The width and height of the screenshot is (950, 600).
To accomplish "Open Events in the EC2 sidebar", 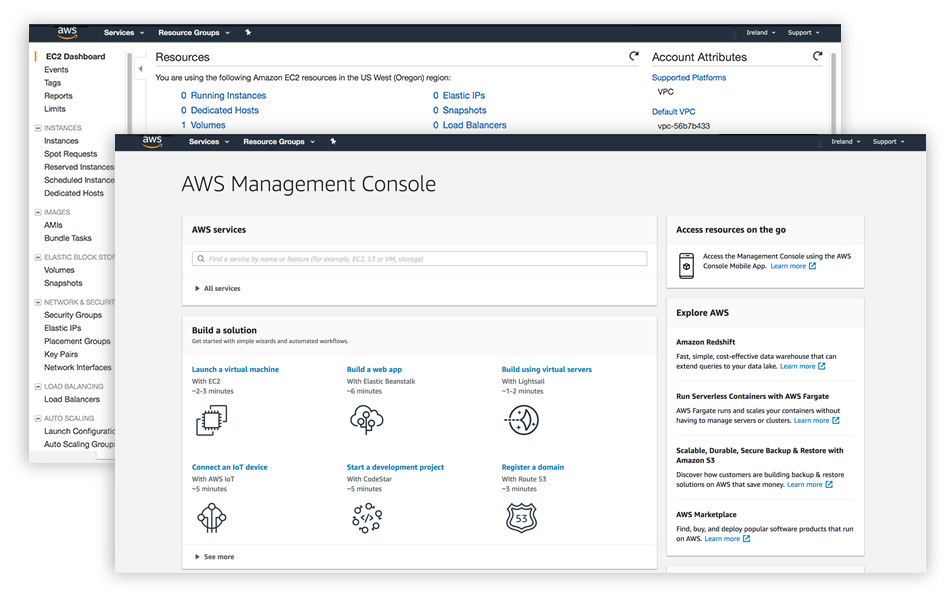I will [56, 70].
